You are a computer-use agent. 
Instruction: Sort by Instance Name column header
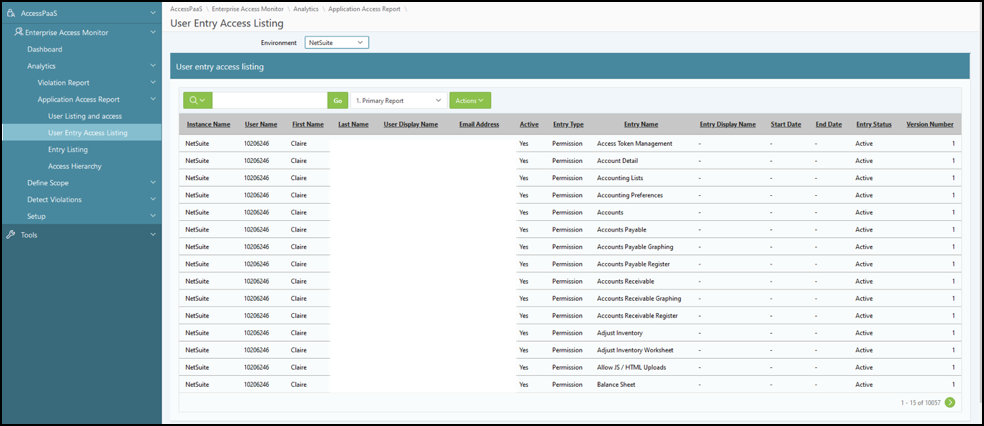pyautogui.click(x=208, y=124)
